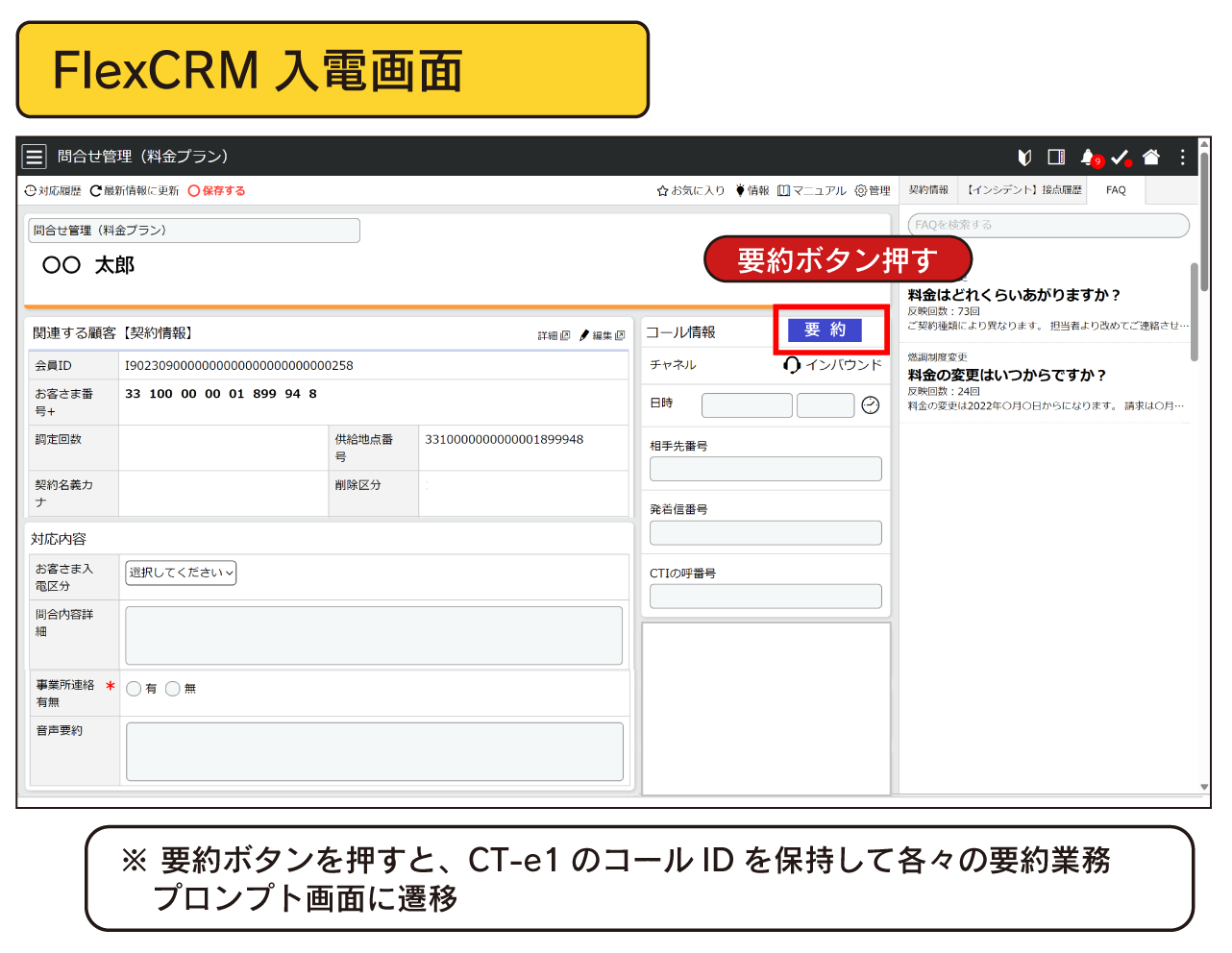Select the 無 radio button
This screenshot has height=953, width=1232.
(x=173, y=689)
